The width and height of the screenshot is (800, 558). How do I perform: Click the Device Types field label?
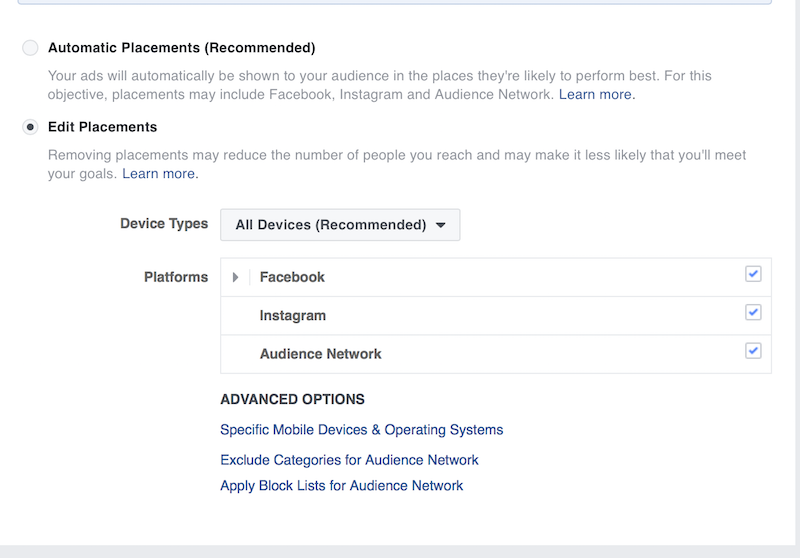point(164,224)
